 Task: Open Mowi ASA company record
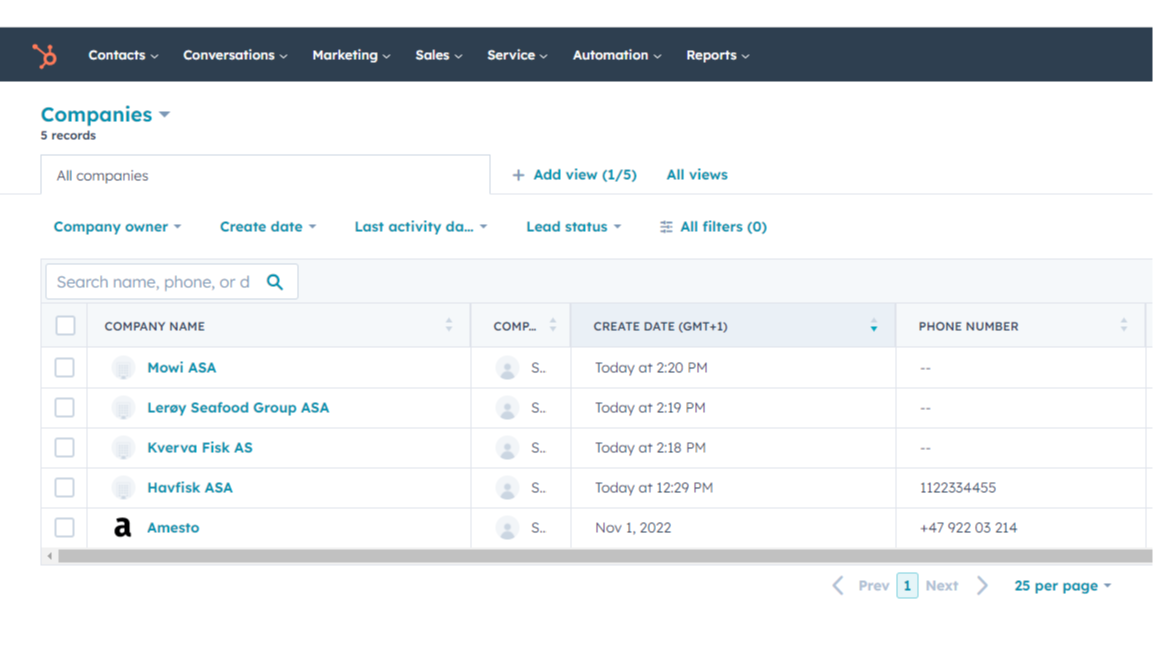(x=182, y=368)
